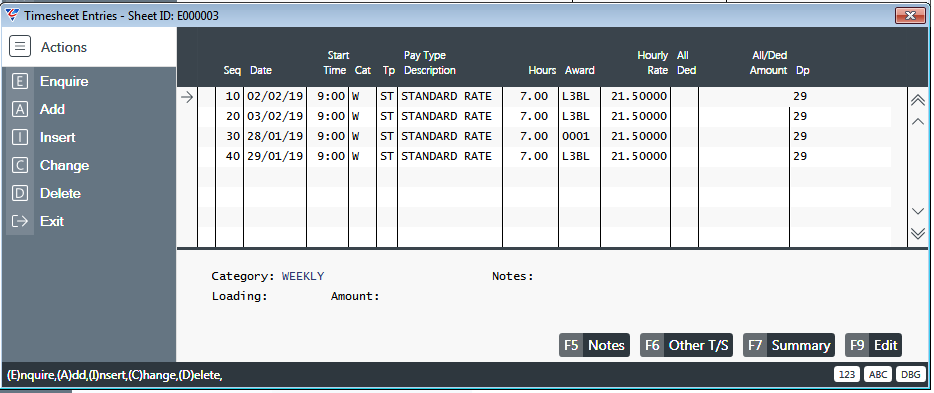Click the F5 Notes button
Viewport: 934px width, 393px height.
pyautogui.click(x=594, y=345)
